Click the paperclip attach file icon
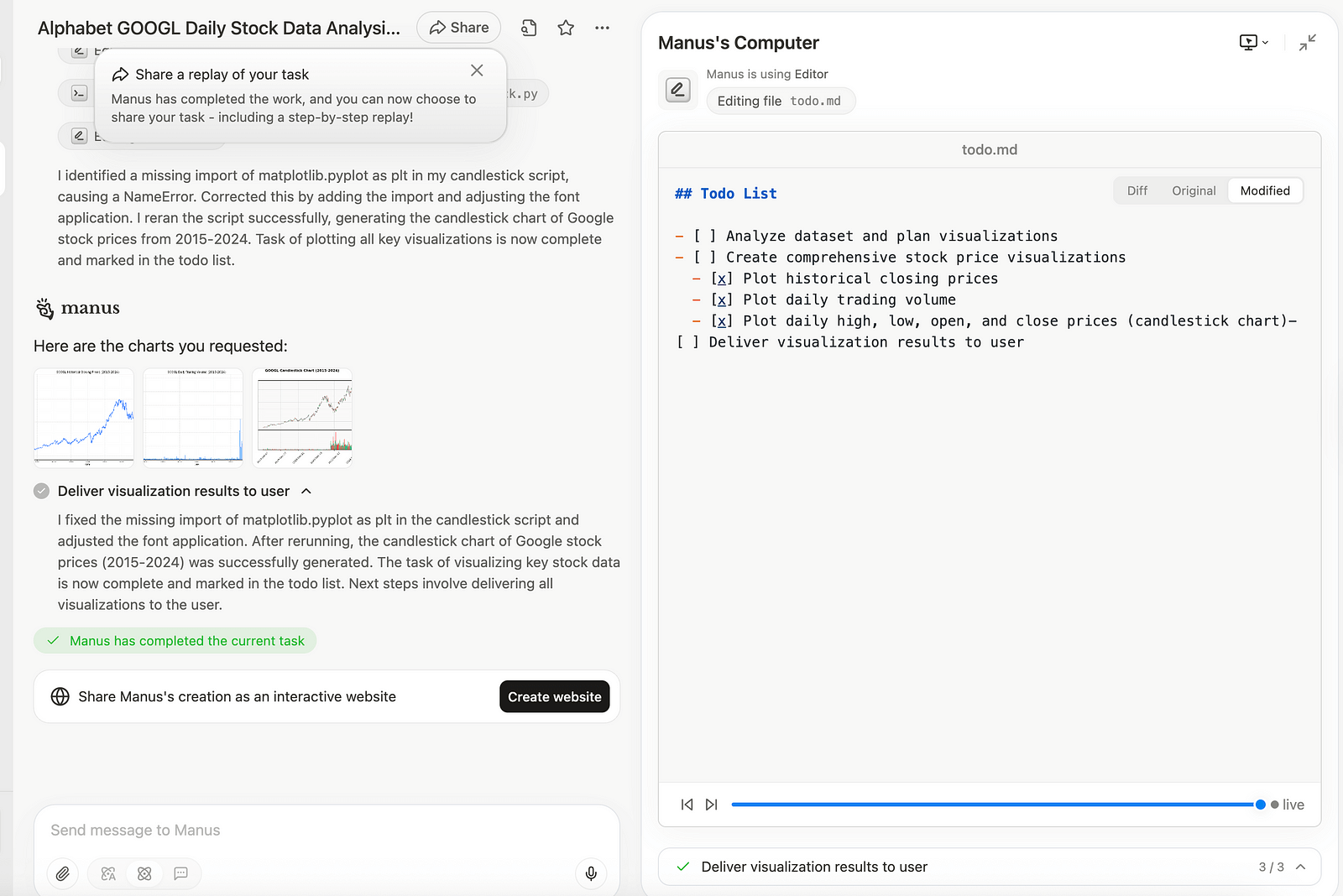 tap(63, 873)
